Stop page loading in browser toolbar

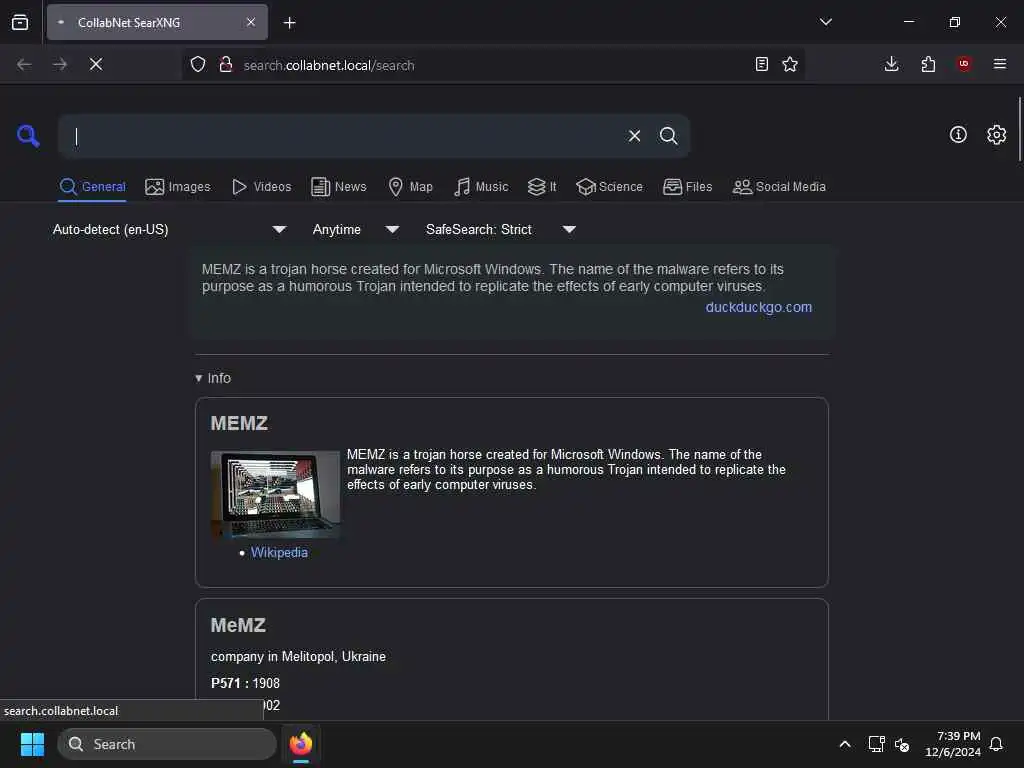[x=96, y=65]
